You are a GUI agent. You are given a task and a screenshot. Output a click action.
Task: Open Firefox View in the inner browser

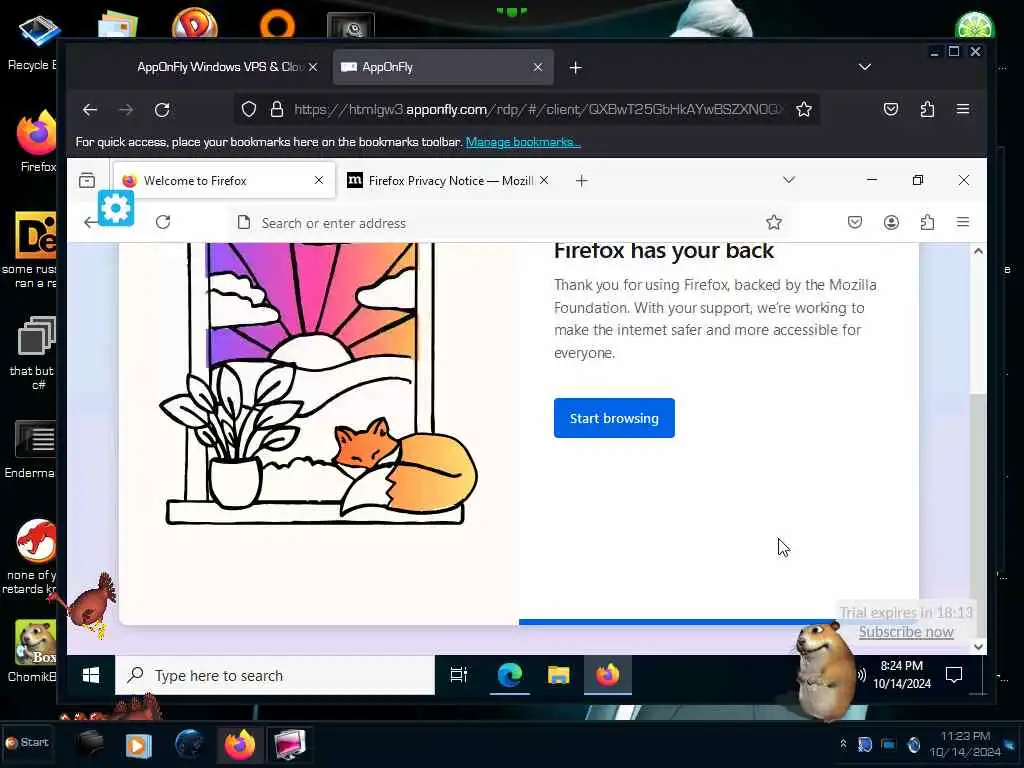tap(87, 180)
